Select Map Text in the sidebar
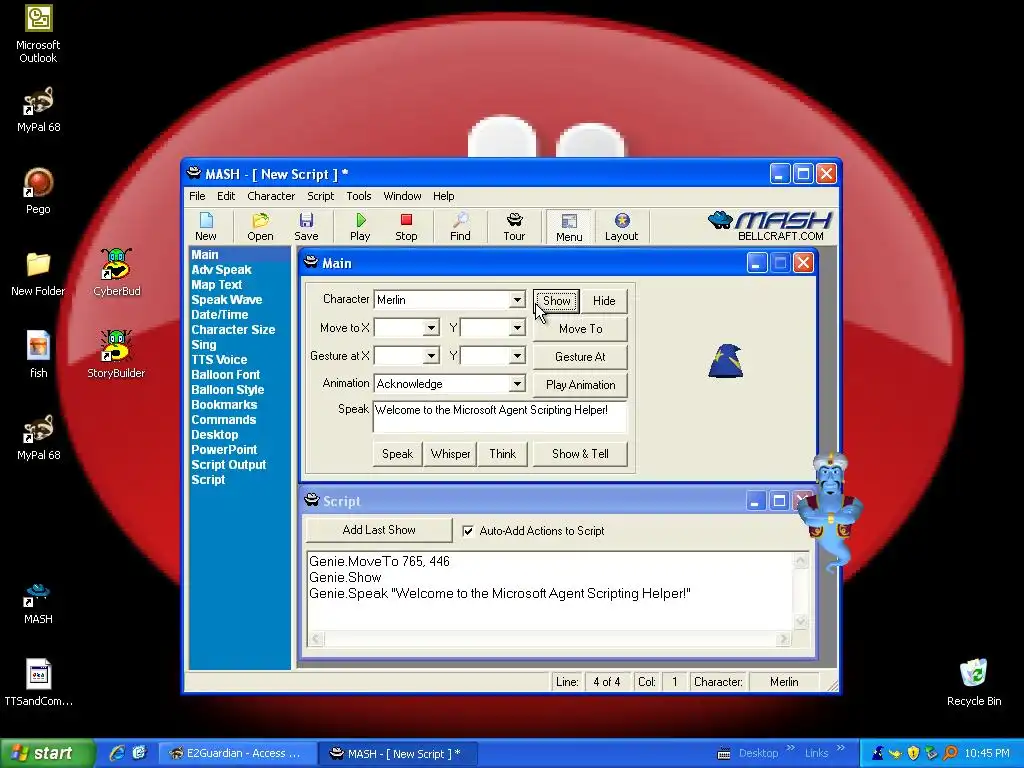 coord(217,285)
